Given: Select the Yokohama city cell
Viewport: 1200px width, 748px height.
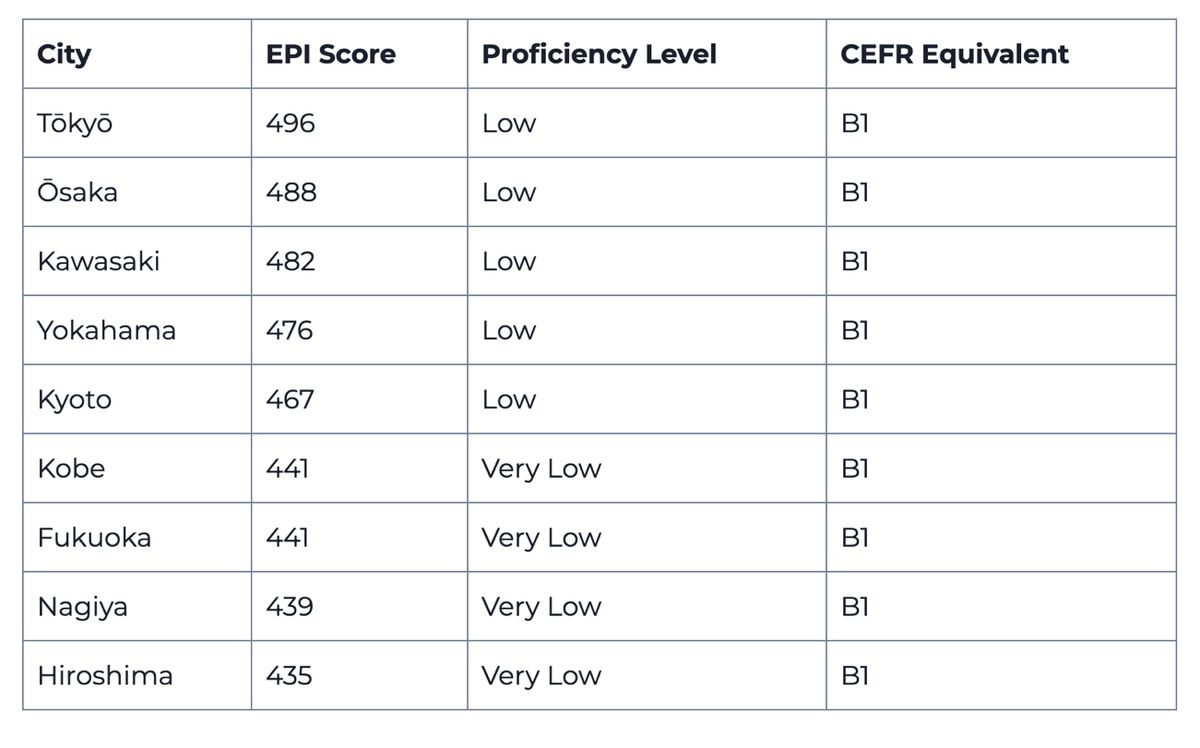Looking at the screenshot, I should 106,330.
